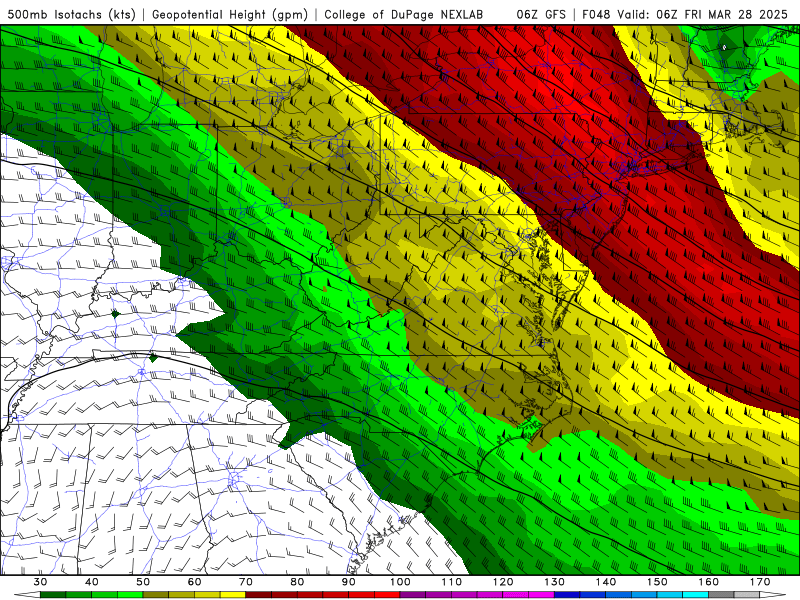This screenshot has height=600, width=800.
Task: Pick the darkest green swatch starting at 30 kt
Action: pos(53,595)
